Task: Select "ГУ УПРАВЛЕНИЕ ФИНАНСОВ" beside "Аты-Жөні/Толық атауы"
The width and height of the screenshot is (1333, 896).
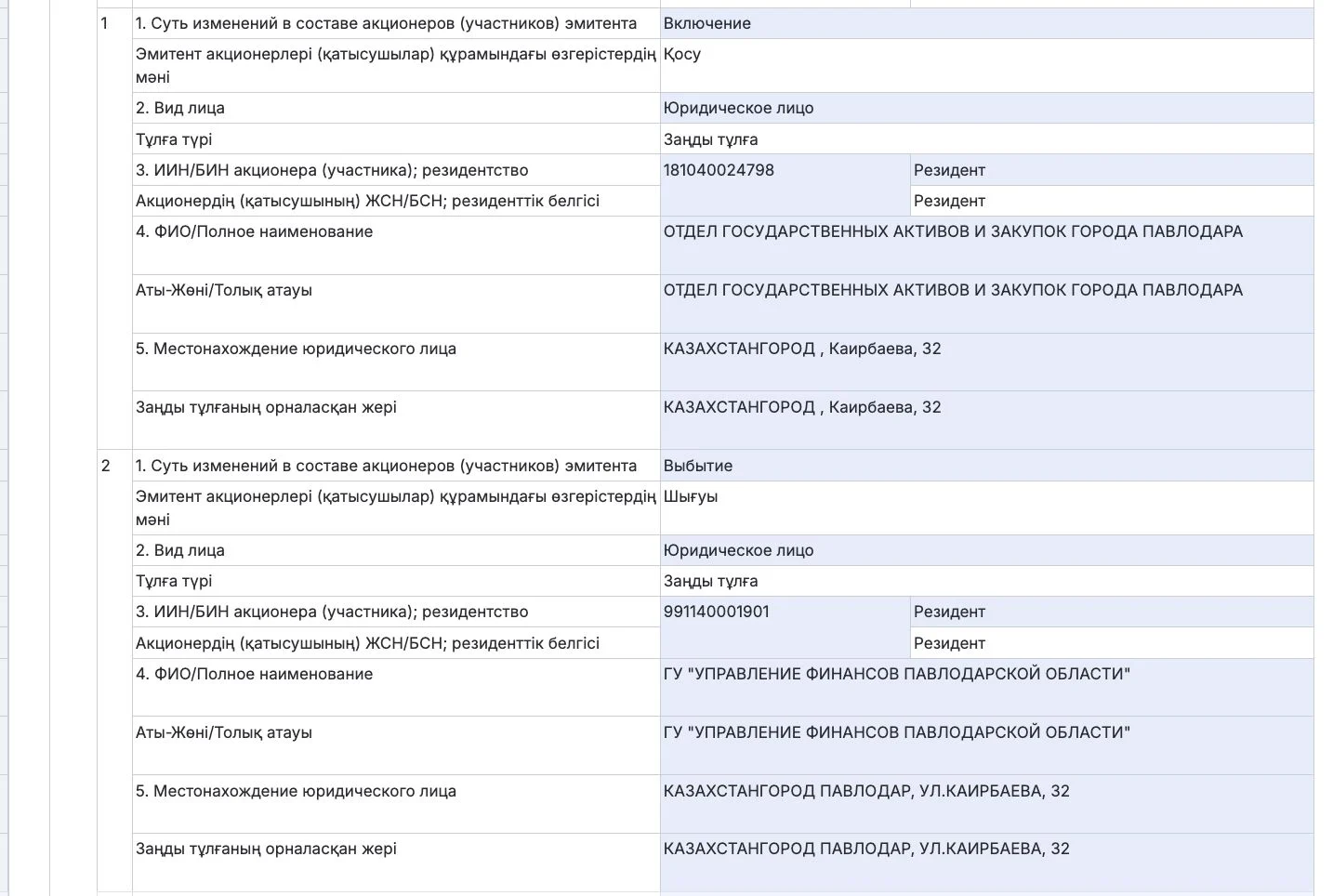Action: tap(897, 732)
